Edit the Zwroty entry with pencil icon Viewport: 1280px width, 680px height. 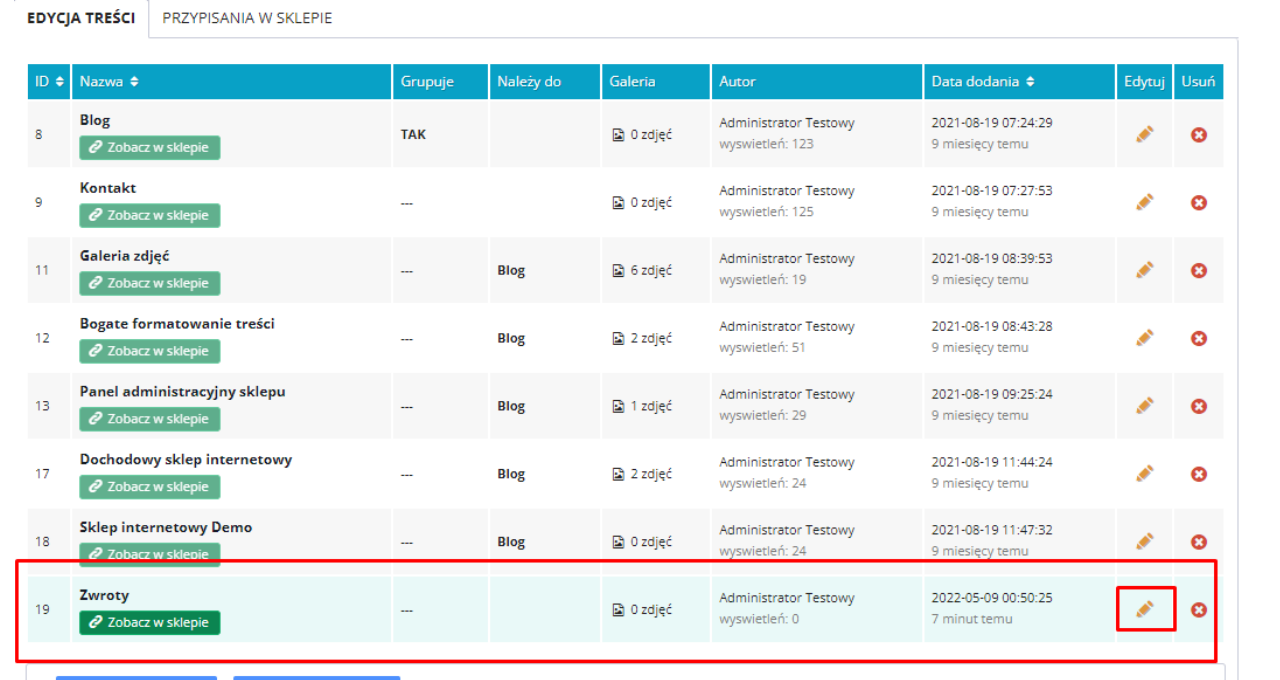click(x=1145, y=609)
